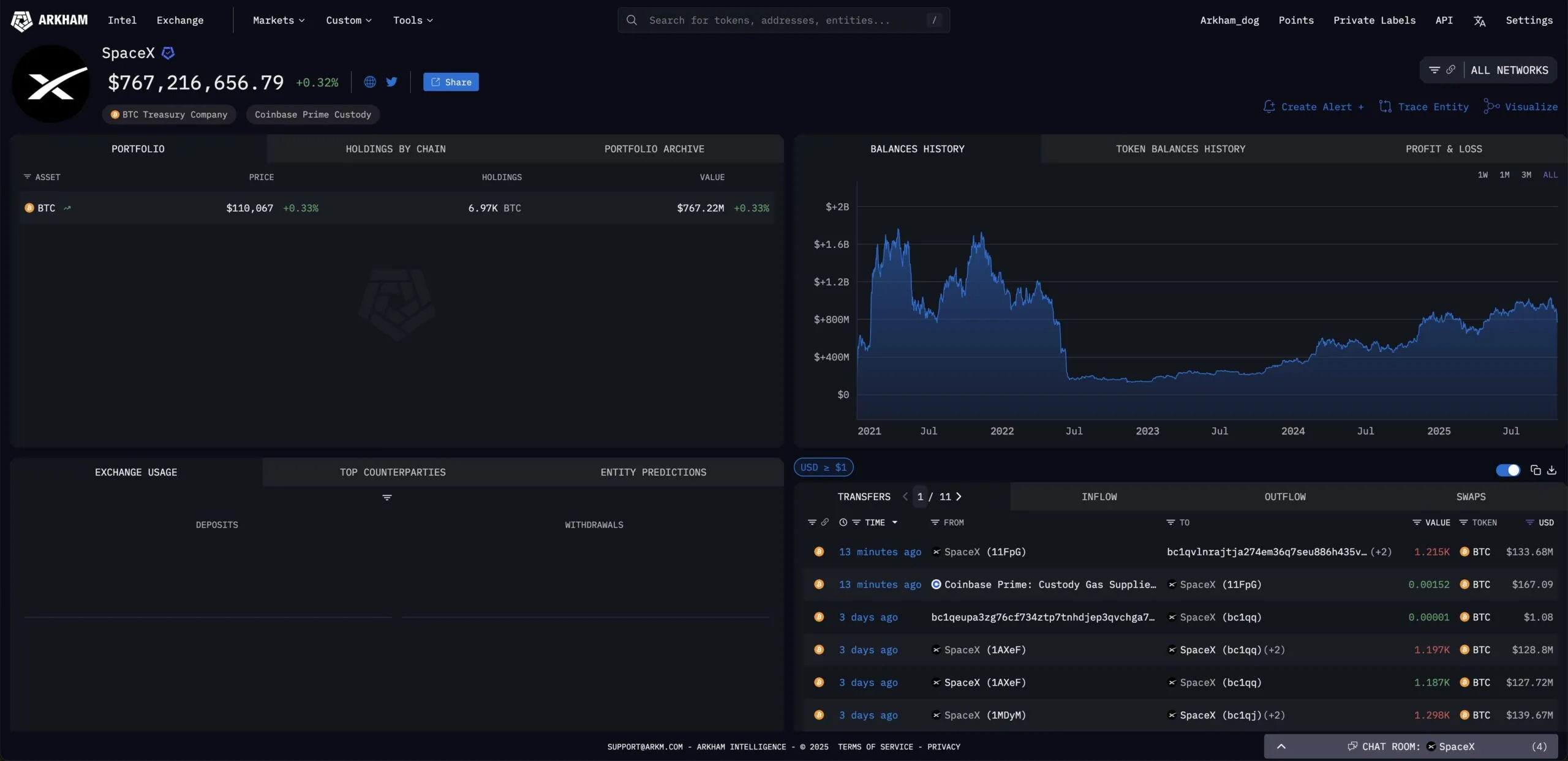Copy transfers with the copy icon
This screenshot has height=761, width=1568.
1536,470
